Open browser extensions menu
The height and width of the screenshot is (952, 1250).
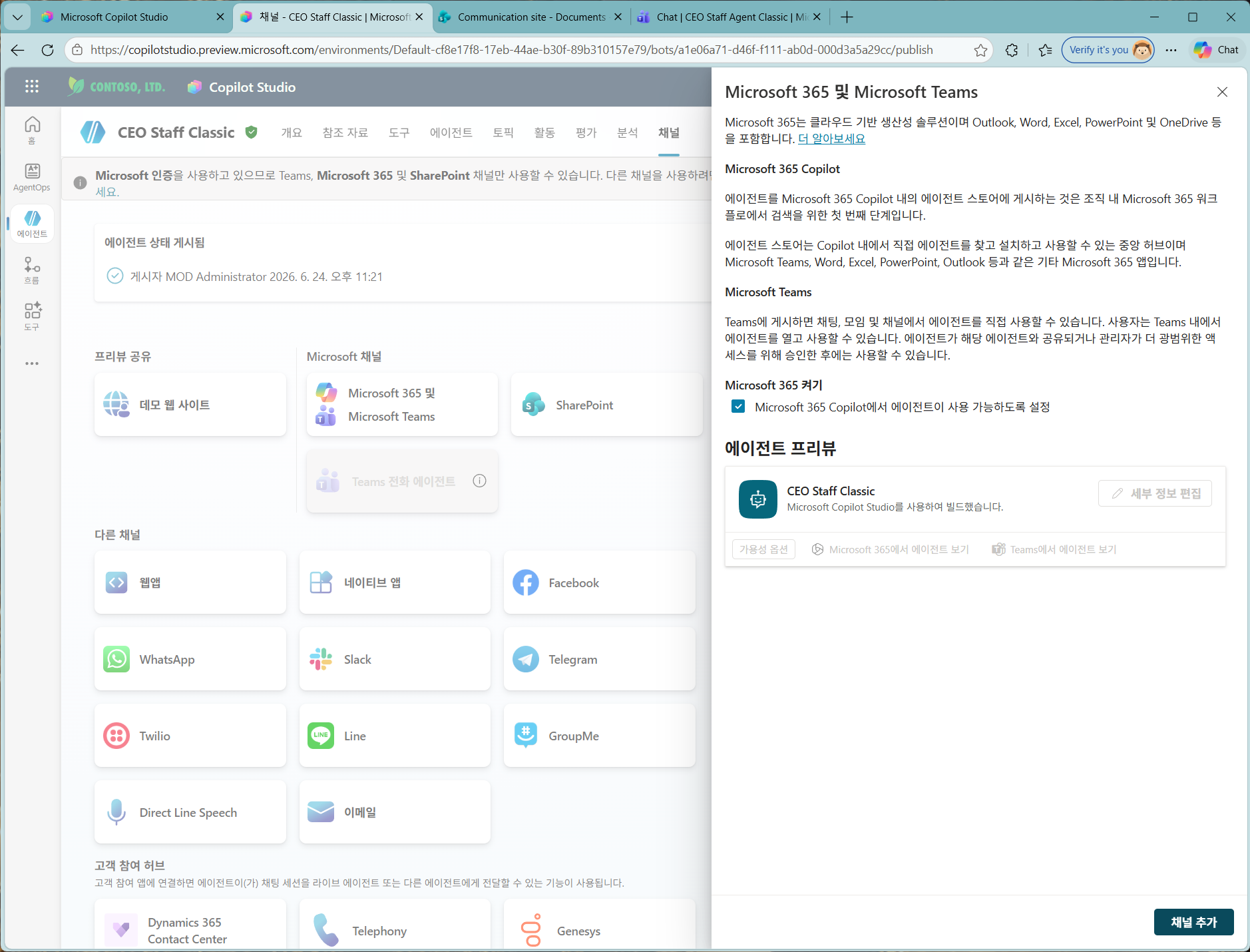click(1012, 50)
